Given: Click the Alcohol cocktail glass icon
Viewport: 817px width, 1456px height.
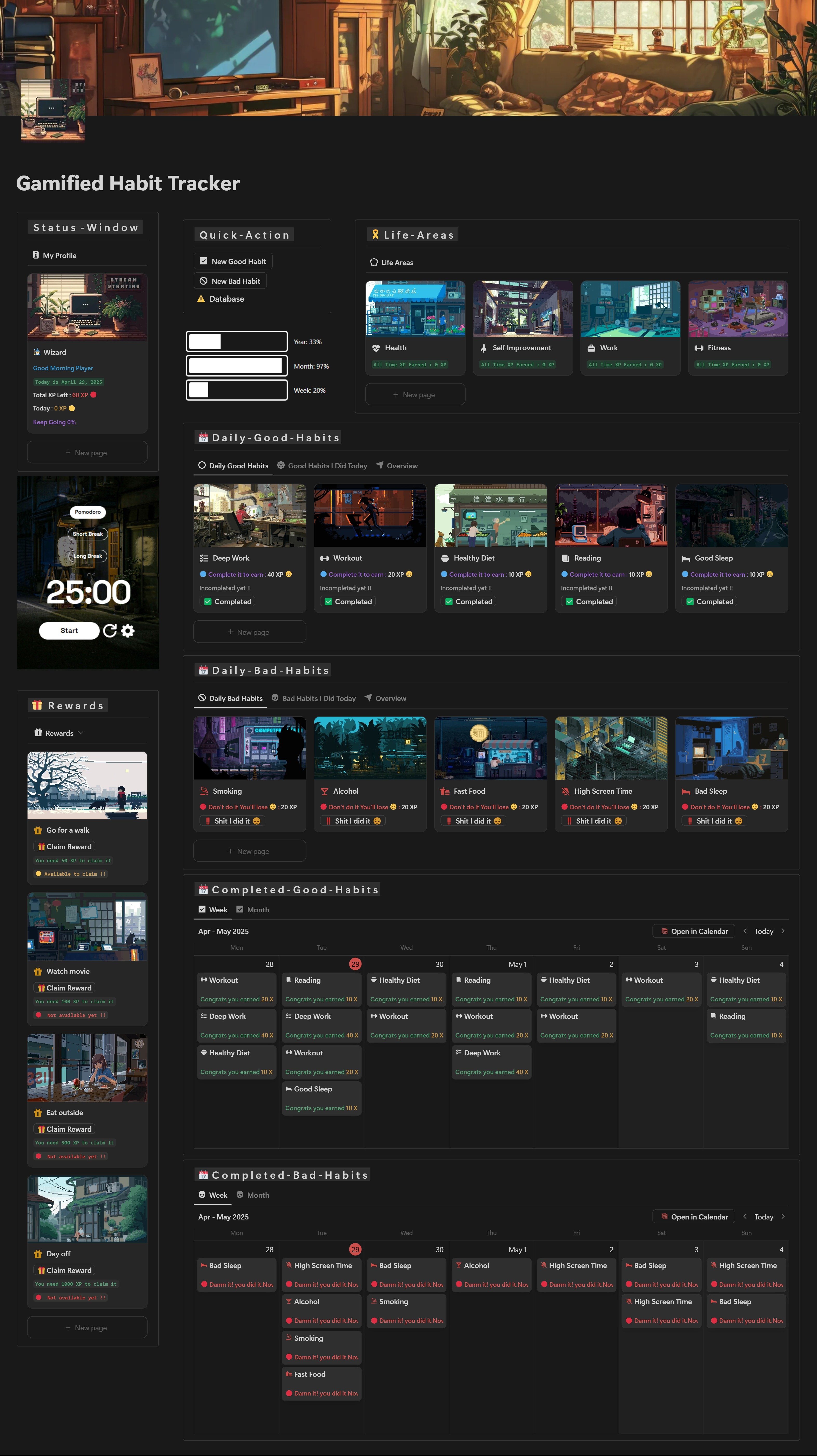Looking at the screenshot, I should pyautogui.click(x=325, y=791).
